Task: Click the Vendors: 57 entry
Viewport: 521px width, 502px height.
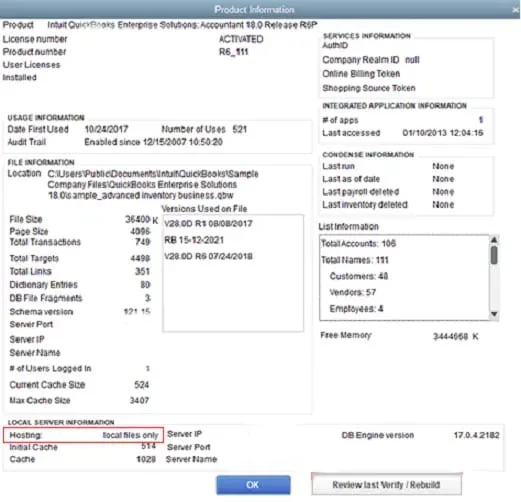Action: coord(353,292)
